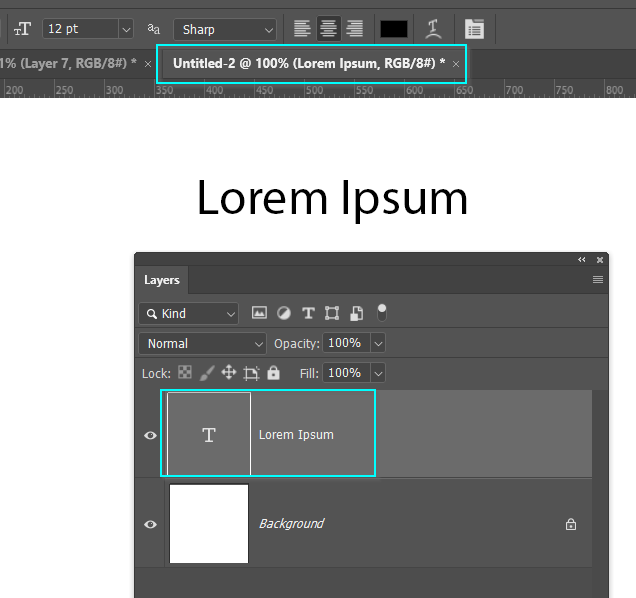Click the Lorem Ipsum layer T thumbnail

(x=209, y=434)
